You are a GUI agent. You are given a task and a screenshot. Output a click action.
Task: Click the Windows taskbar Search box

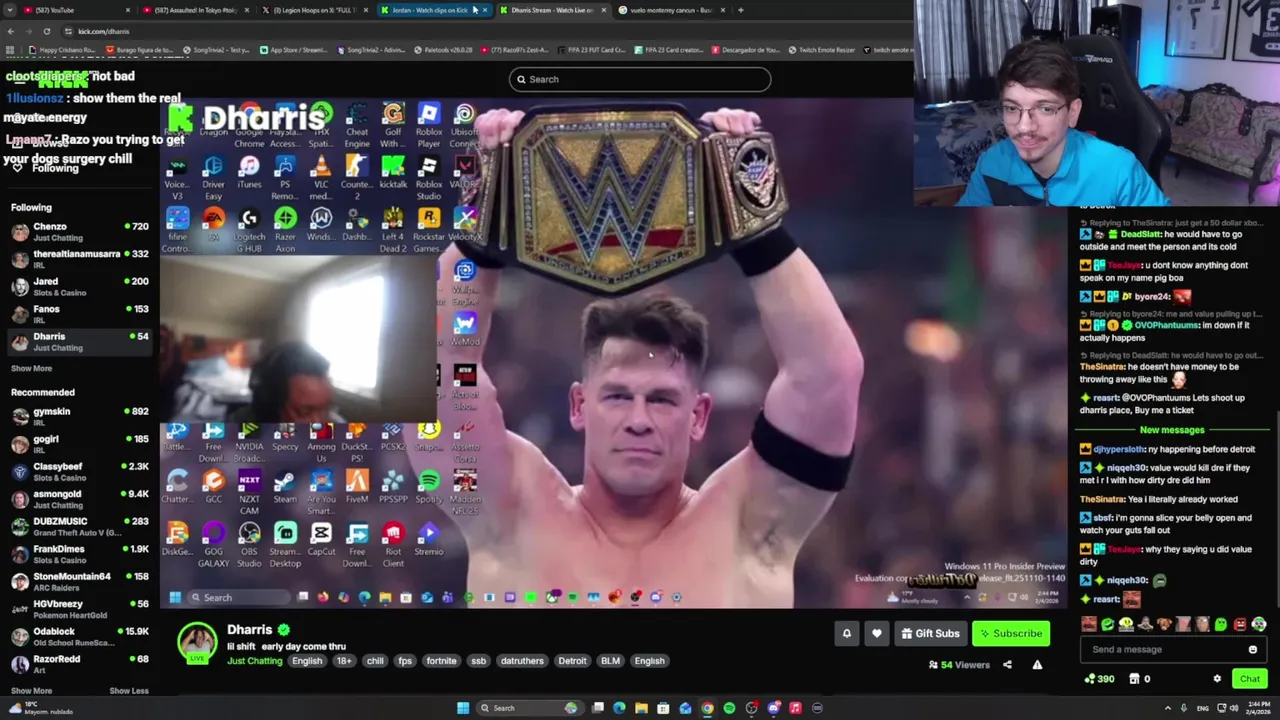528,708
